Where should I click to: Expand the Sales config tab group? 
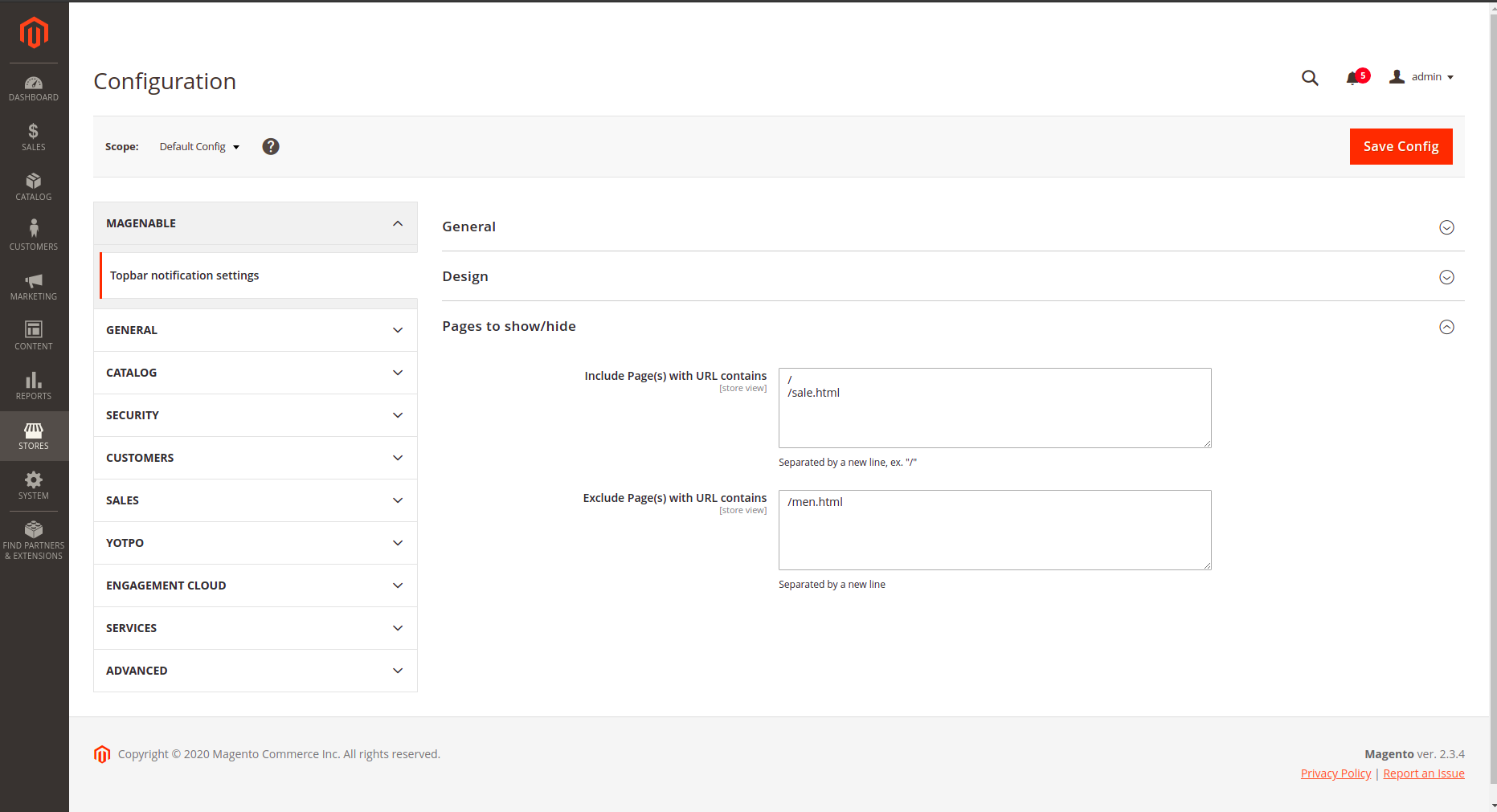(256, 500)
